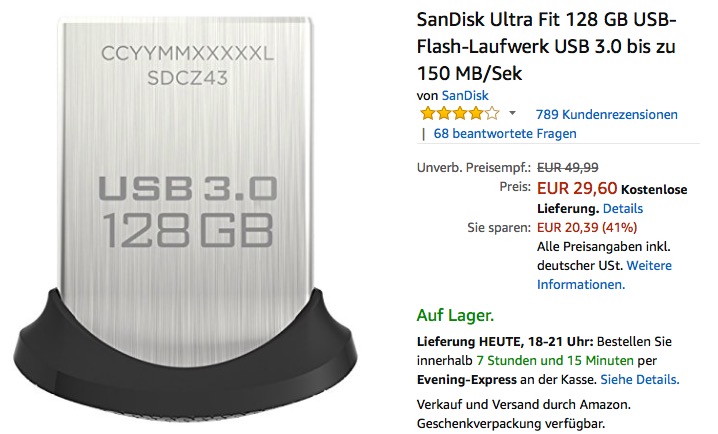Click the SanDisk brand link
The image size is (718, 434).
465,95
